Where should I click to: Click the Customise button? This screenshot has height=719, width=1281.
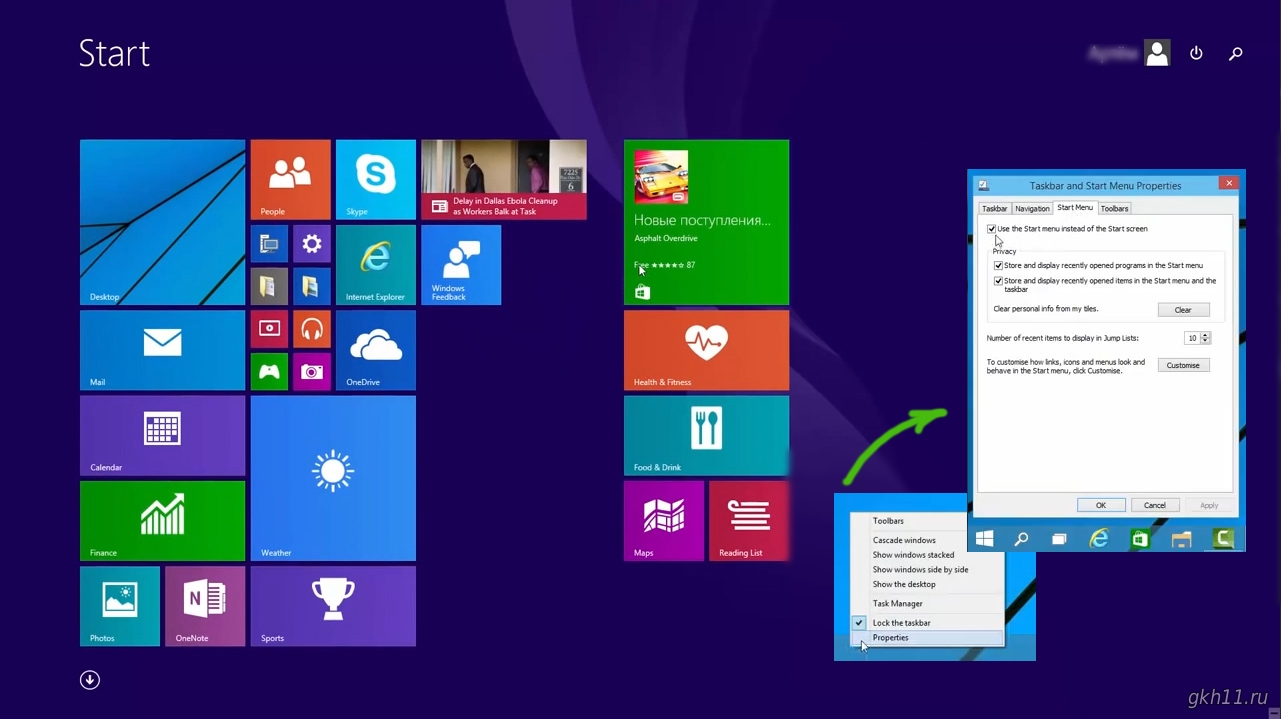pyautogui.click(x=1183, y=365)
